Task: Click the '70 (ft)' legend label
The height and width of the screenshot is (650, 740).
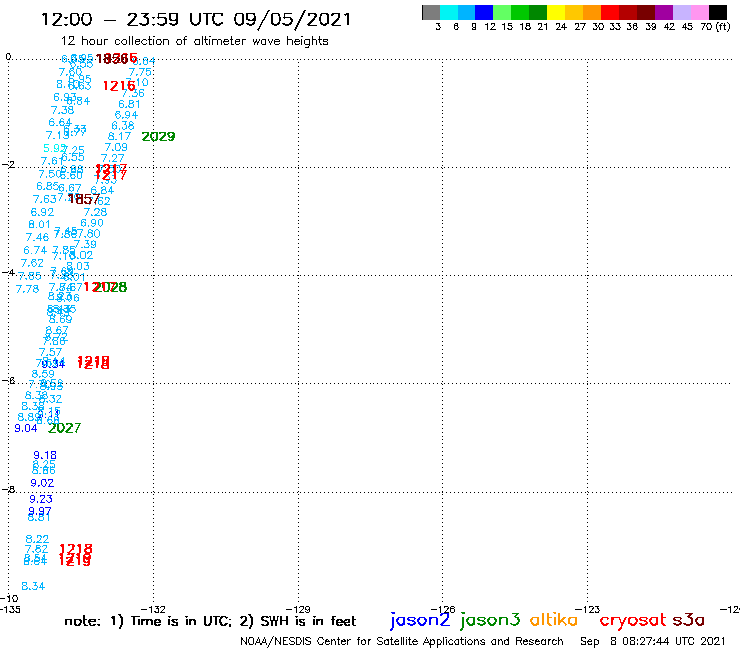Action: pyautogui.click(x=715, y=26)
